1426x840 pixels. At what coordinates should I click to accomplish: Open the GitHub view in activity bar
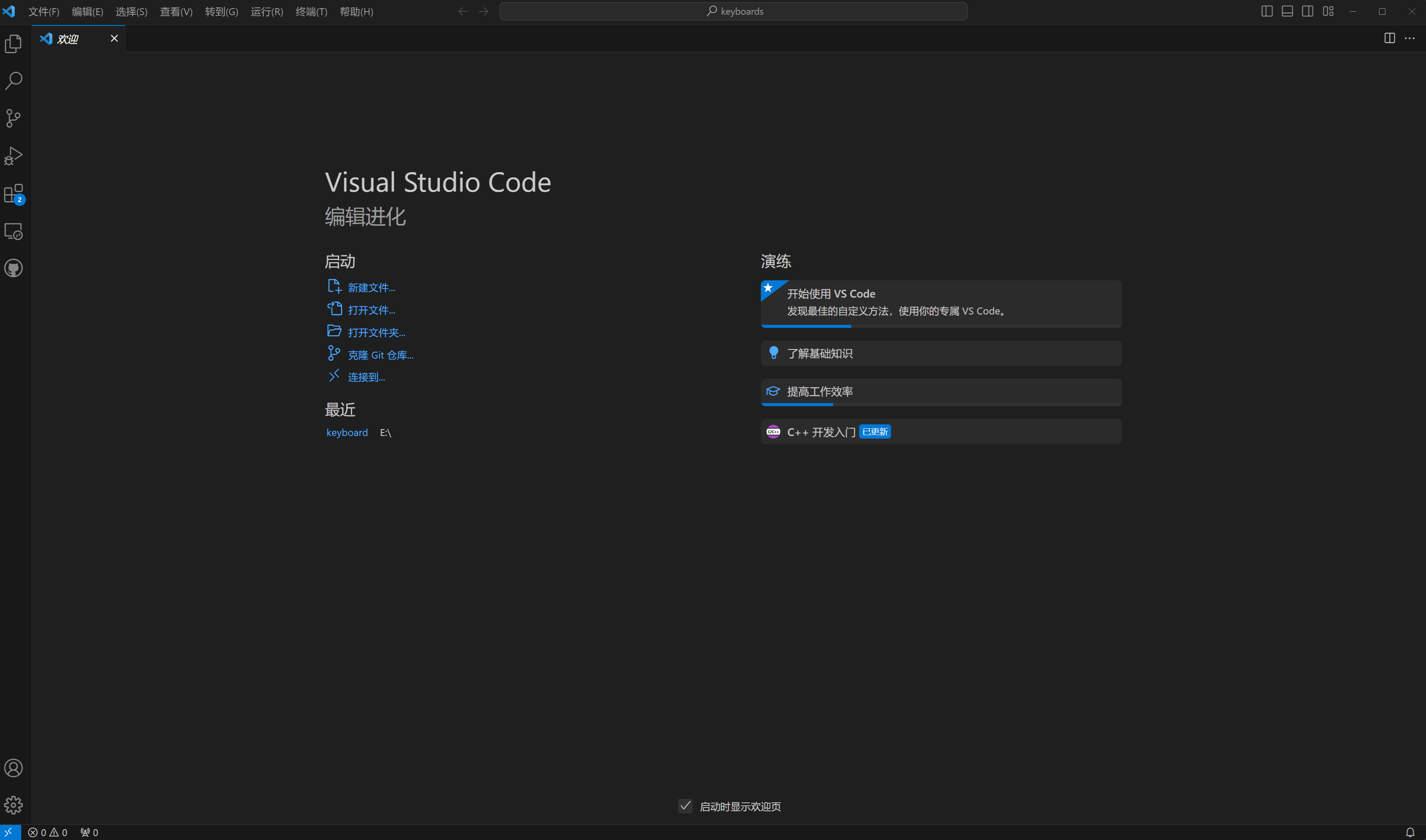(x=13, y=268)
